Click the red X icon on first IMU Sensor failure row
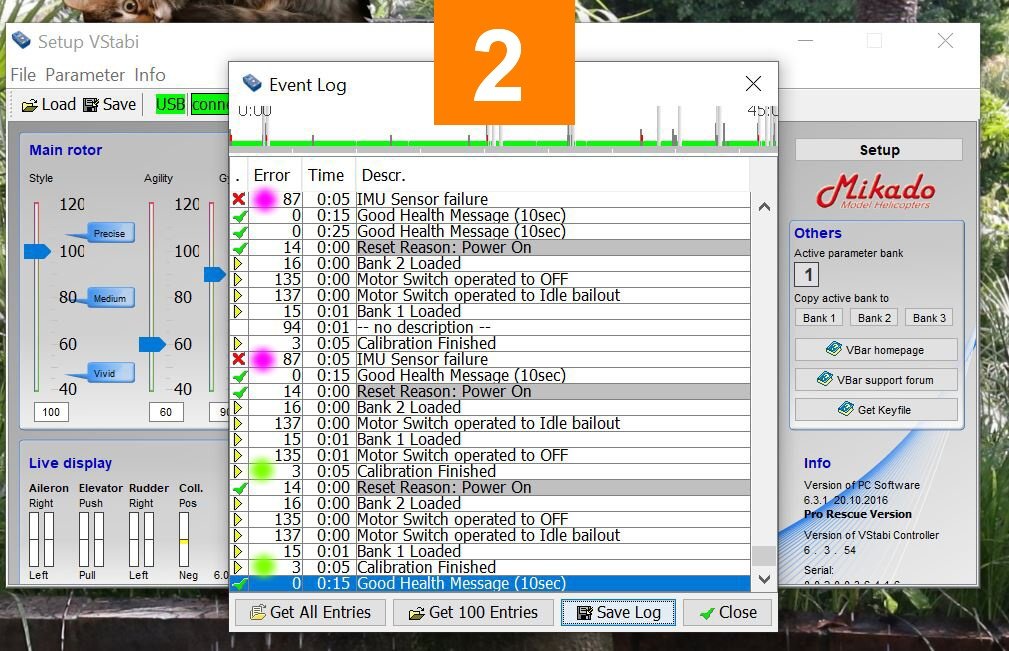 click(238, 199)
